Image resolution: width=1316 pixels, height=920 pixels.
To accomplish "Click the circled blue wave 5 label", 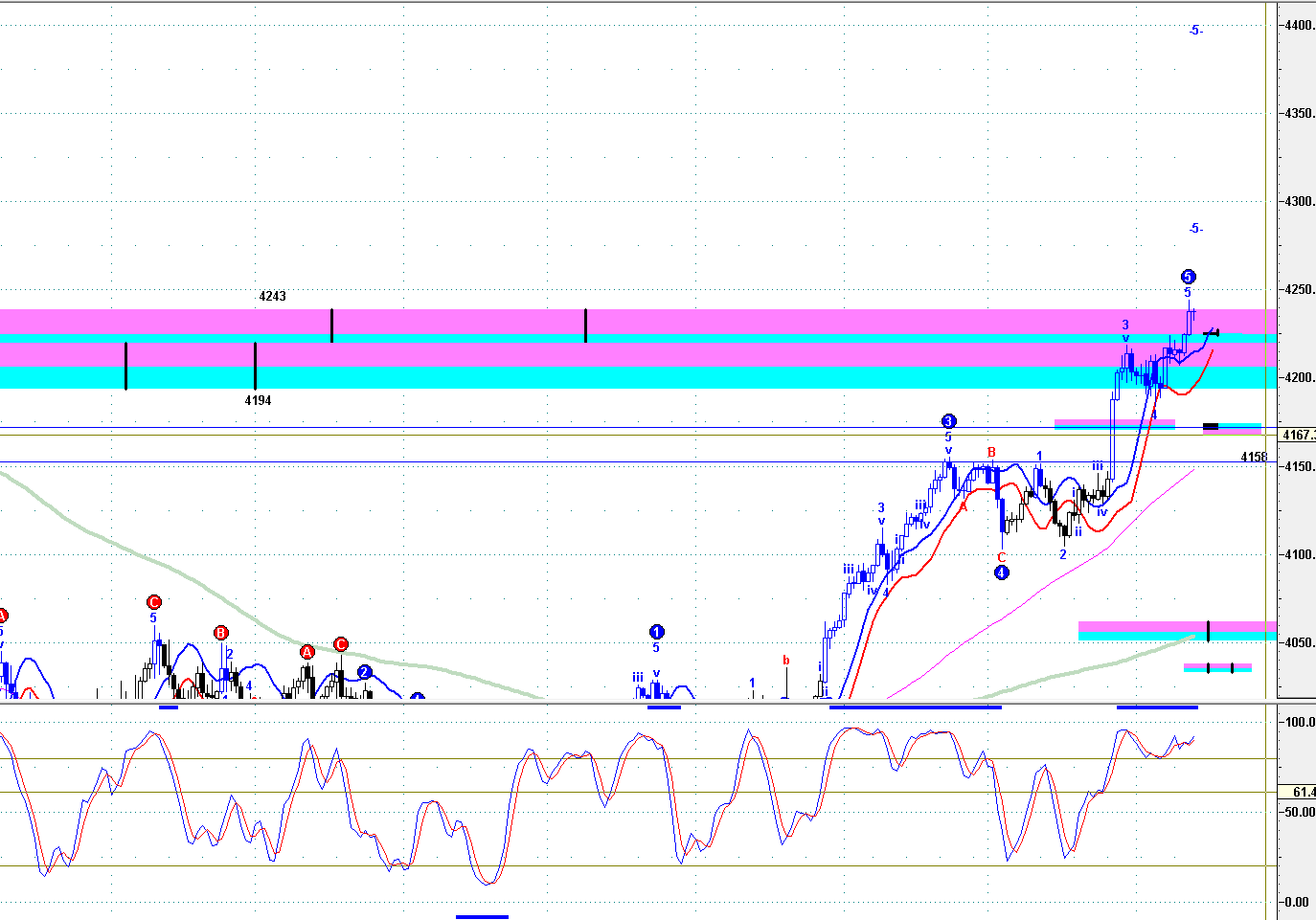I will (1188, 277).
